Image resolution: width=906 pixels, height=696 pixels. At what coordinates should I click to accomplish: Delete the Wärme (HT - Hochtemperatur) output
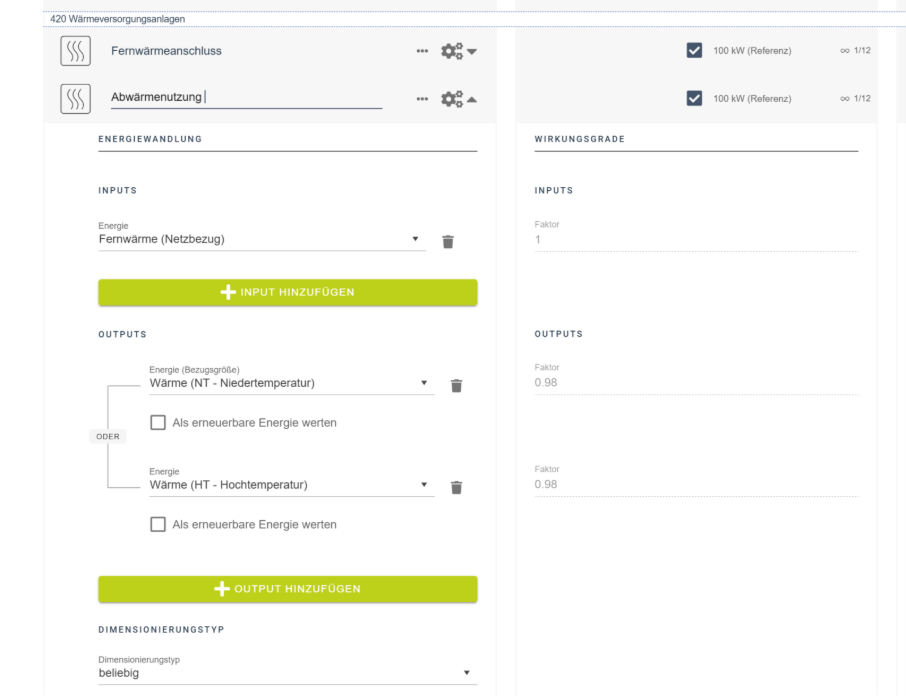tap(456, 487)
